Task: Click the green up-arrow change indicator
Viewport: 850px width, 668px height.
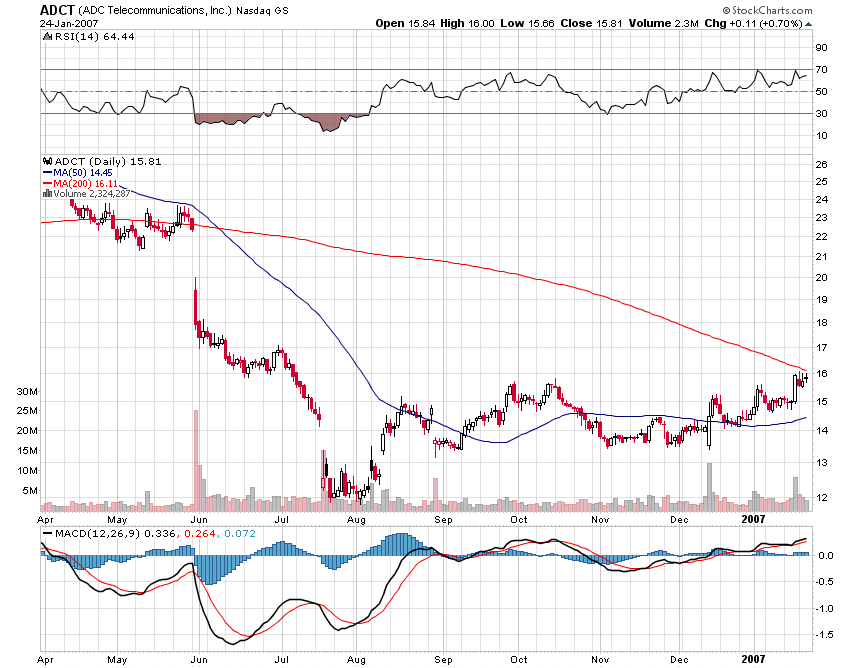Action: coord(808,24)
